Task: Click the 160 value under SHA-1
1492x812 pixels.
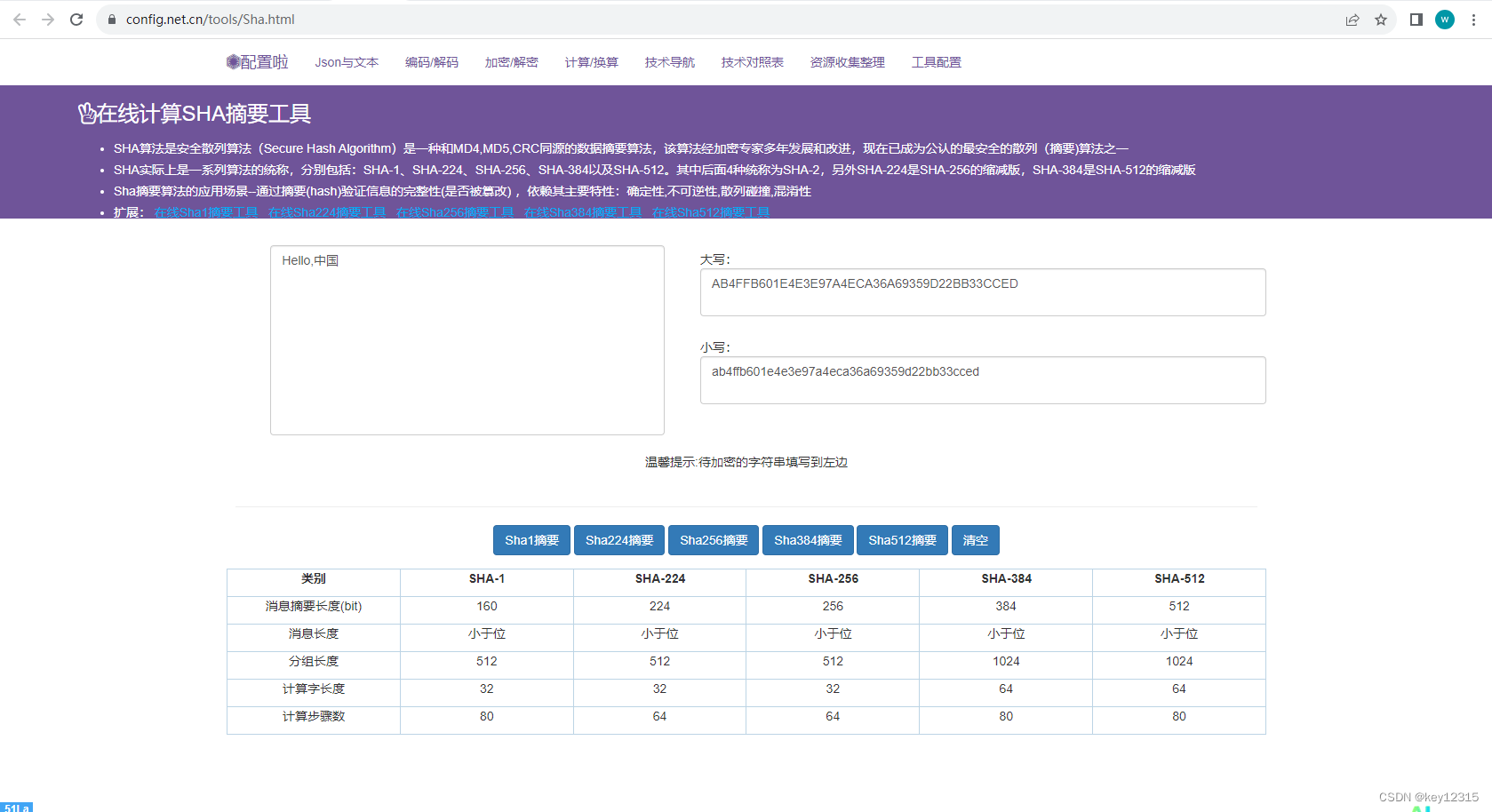Action: click(487, 606)
